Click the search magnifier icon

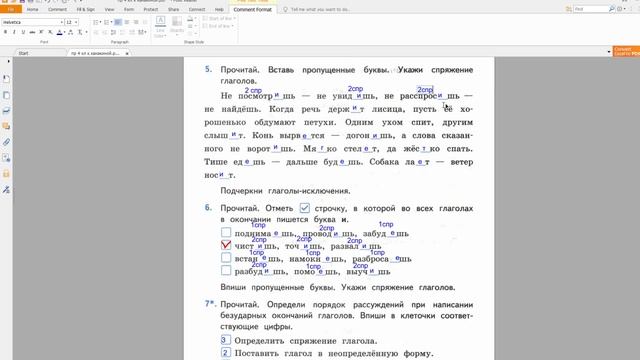click(x=611, y=9)
